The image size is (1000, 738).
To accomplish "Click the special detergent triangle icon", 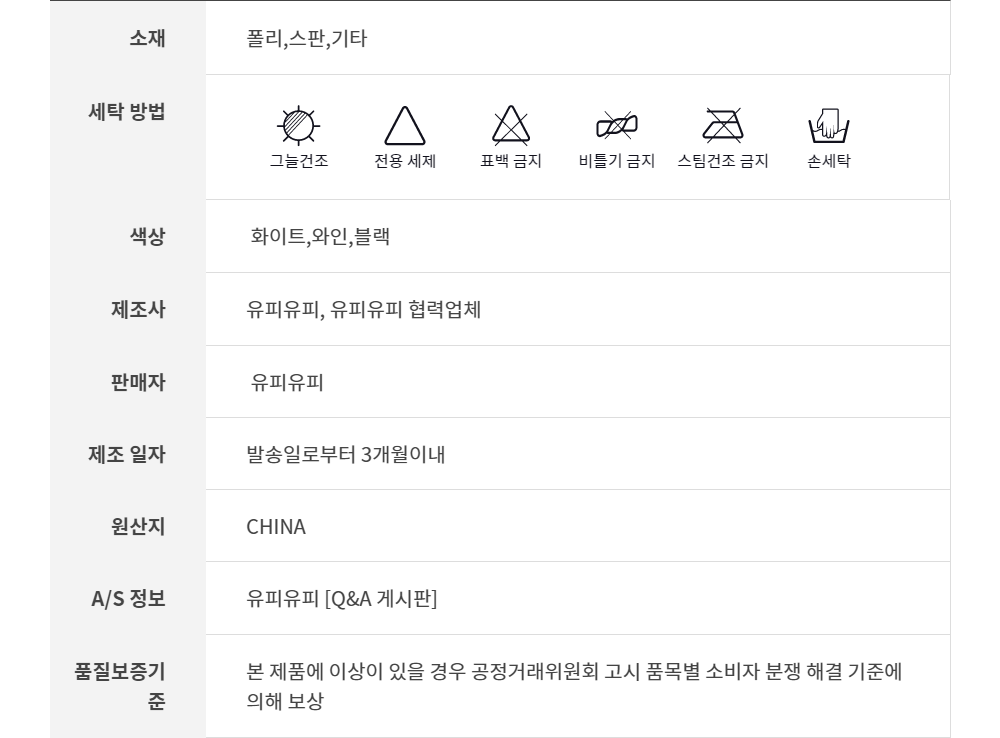I will tap(405, 127).
